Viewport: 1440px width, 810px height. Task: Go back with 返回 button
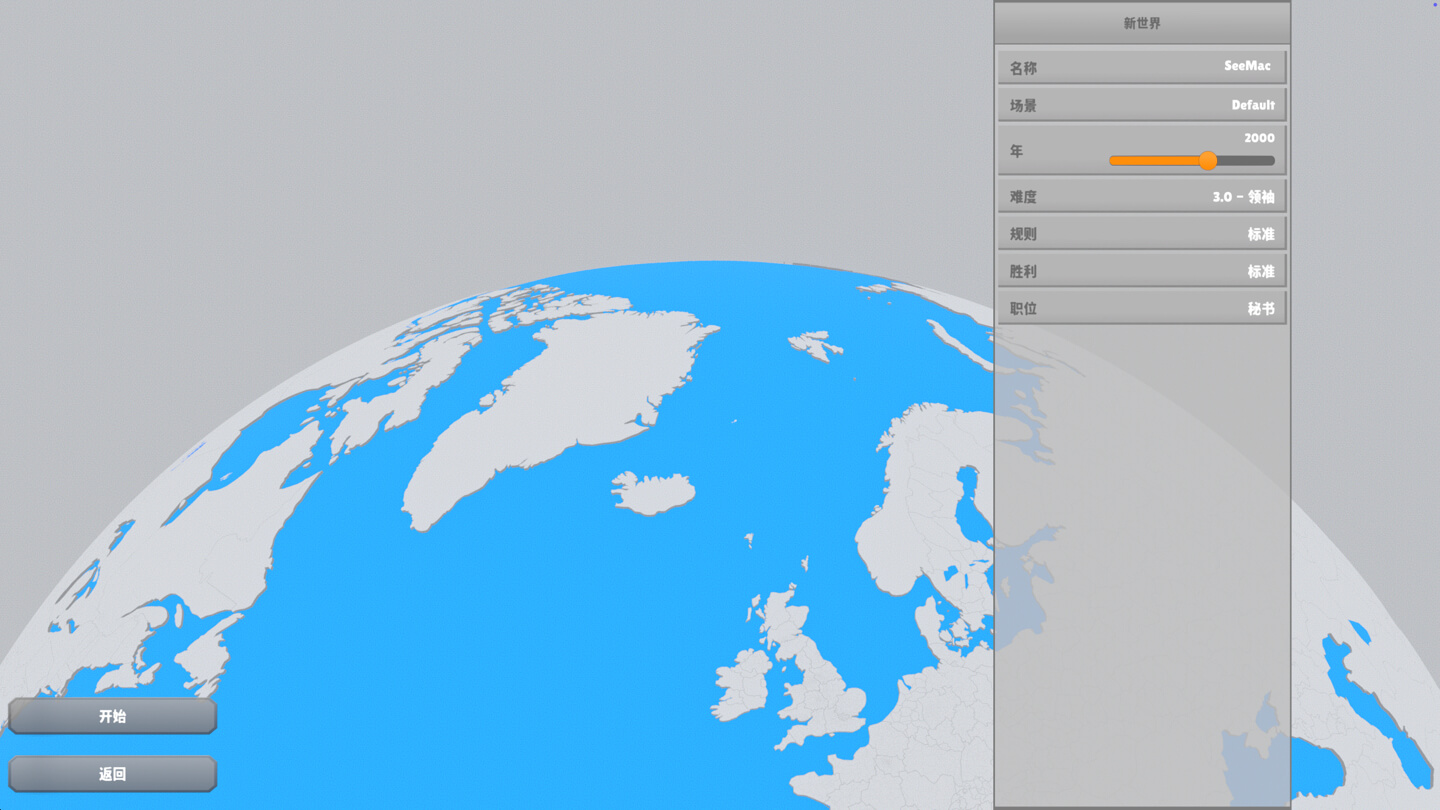(x=112, y=774)
